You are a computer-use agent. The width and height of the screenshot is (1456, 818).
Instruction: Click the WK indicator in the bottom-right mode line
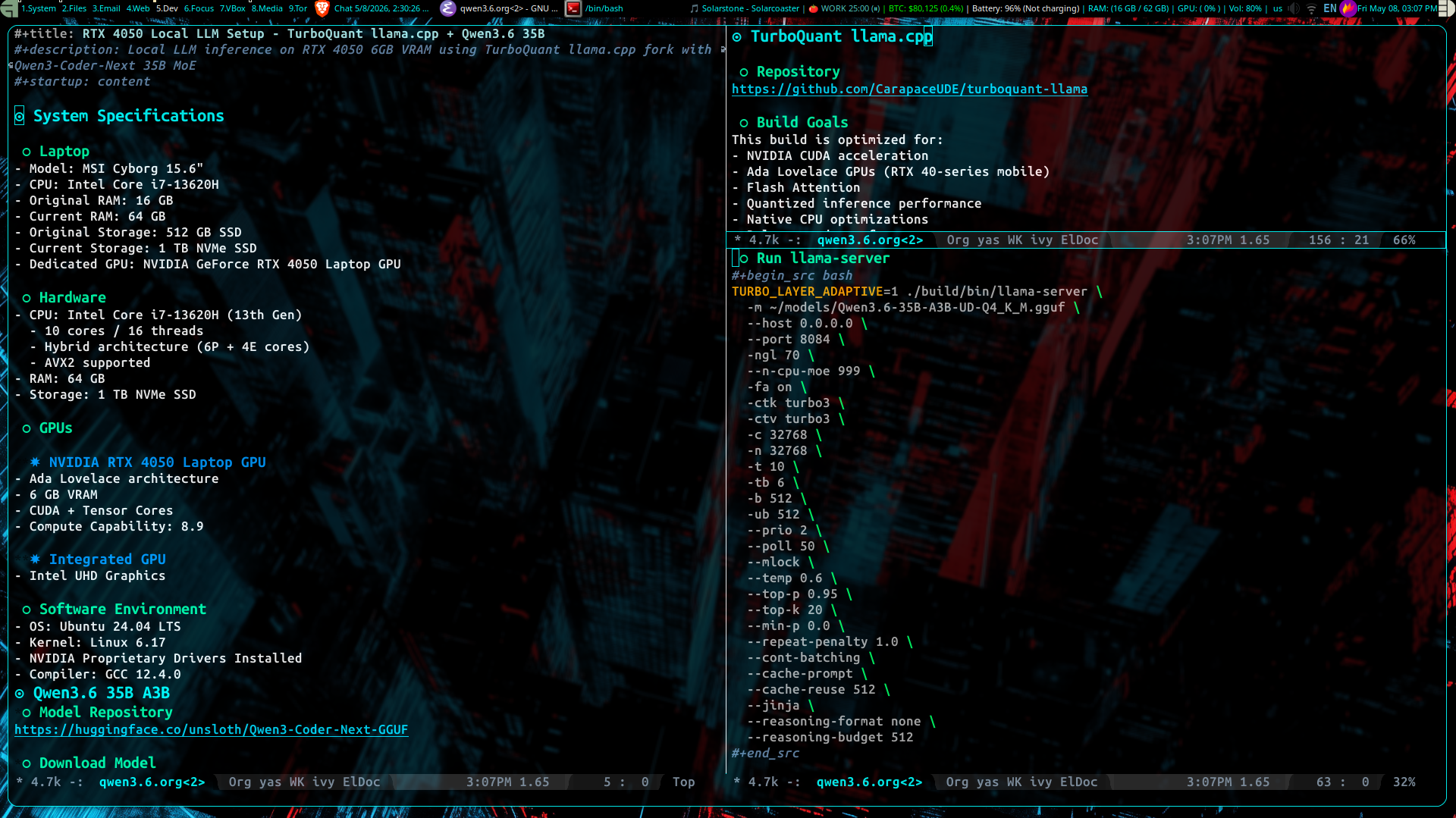1014,782
